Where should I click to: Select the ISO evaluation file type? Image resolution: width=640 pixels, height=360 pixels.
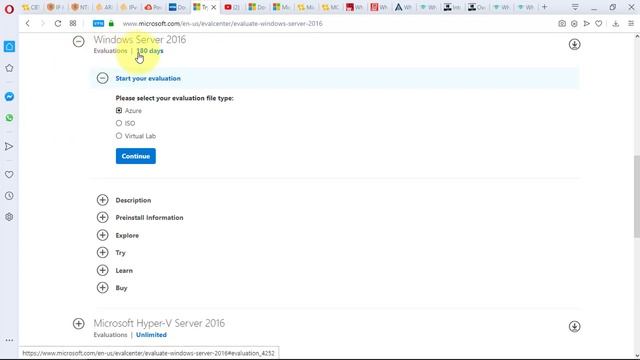pos(119,123)
